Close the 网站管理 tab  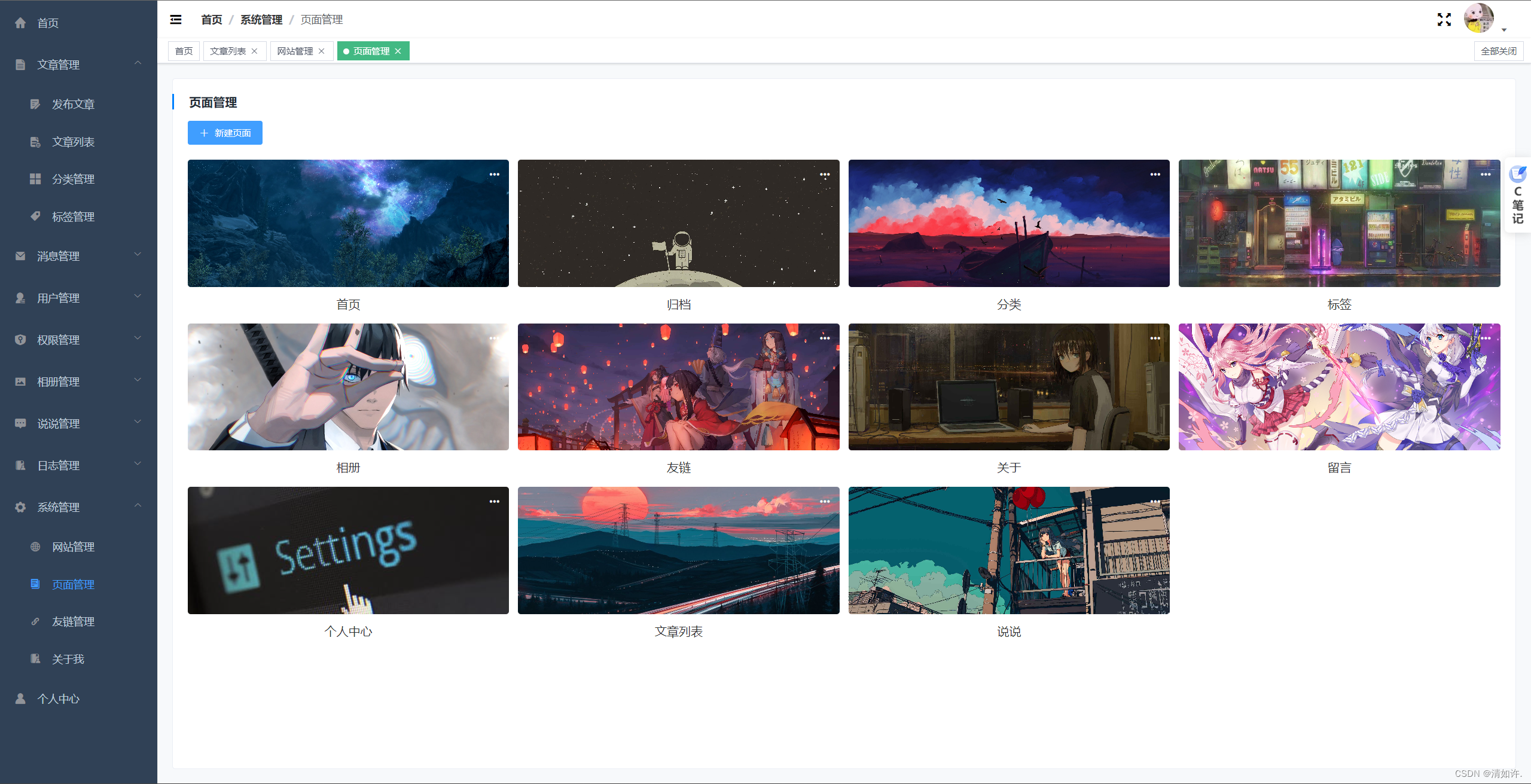(322, 51)
